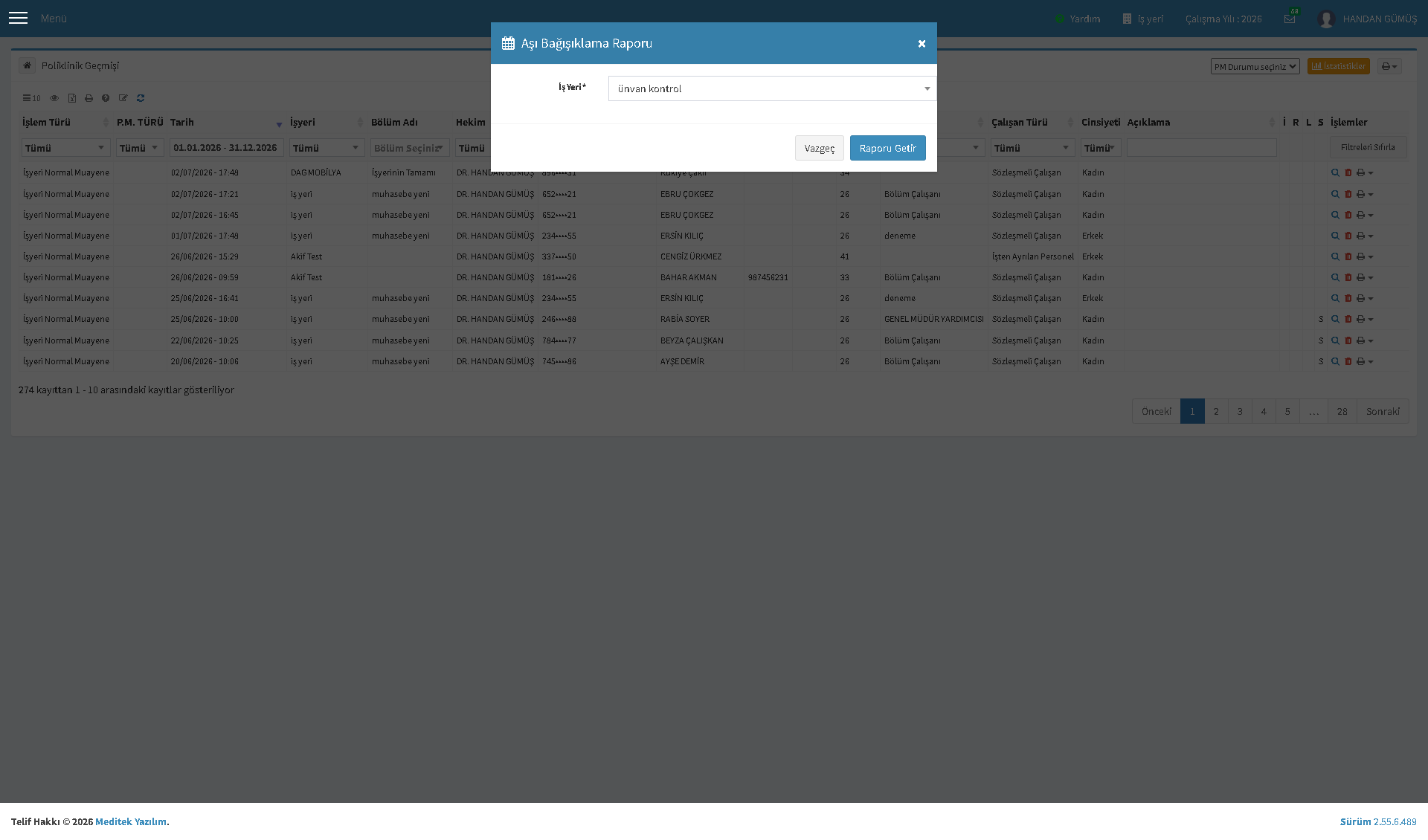Click the magnifier icon on EBRU ÇOKGEZ first row
Viewport: 1428px width, 840px height.
[1335, 194]
